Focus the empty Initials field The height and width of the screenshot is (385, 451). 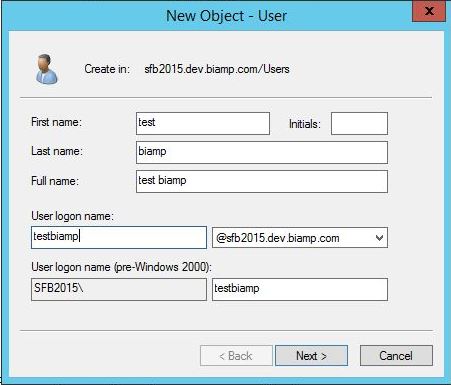[359, 123]
